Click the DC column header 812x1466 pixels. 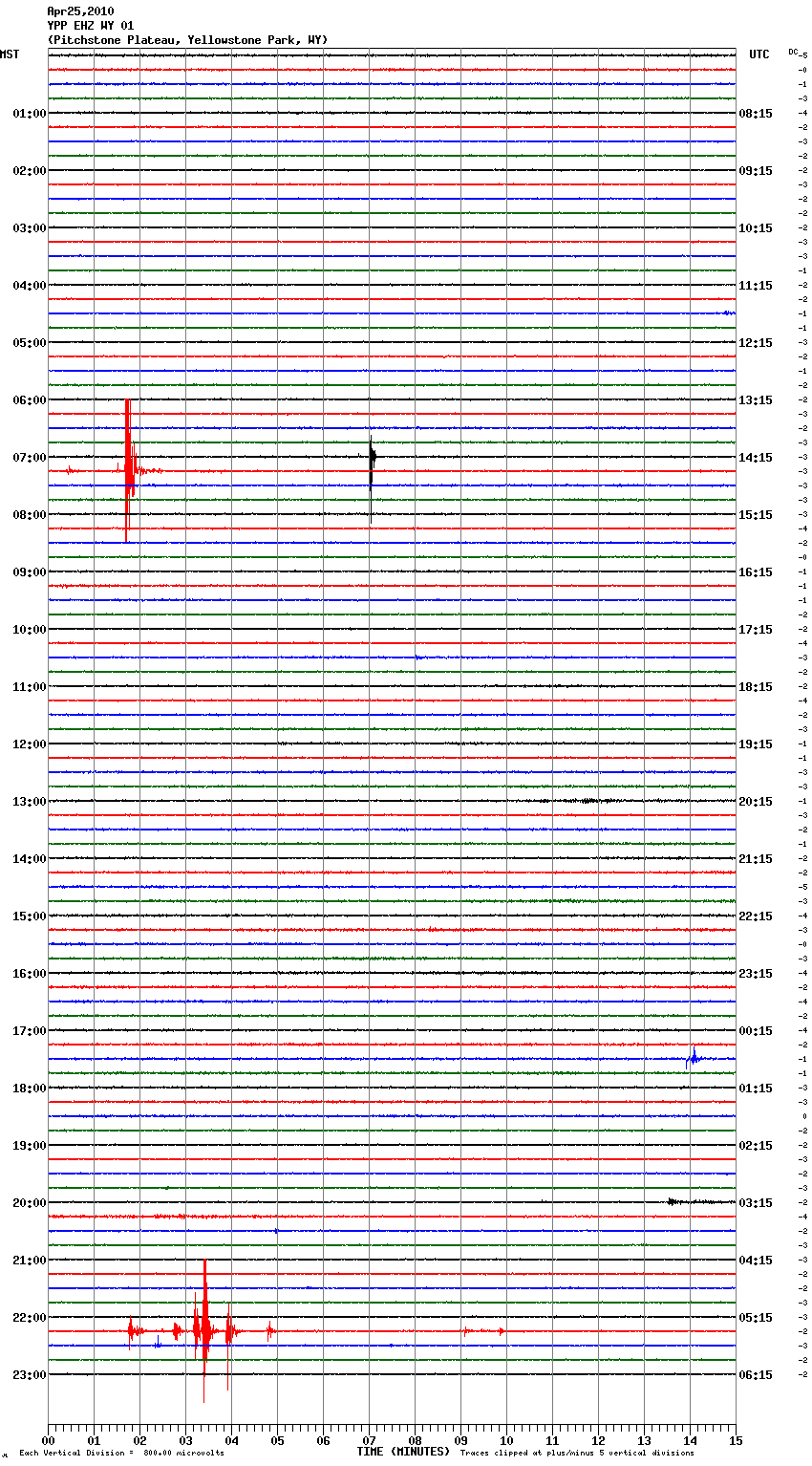click(x=793, y=52)
